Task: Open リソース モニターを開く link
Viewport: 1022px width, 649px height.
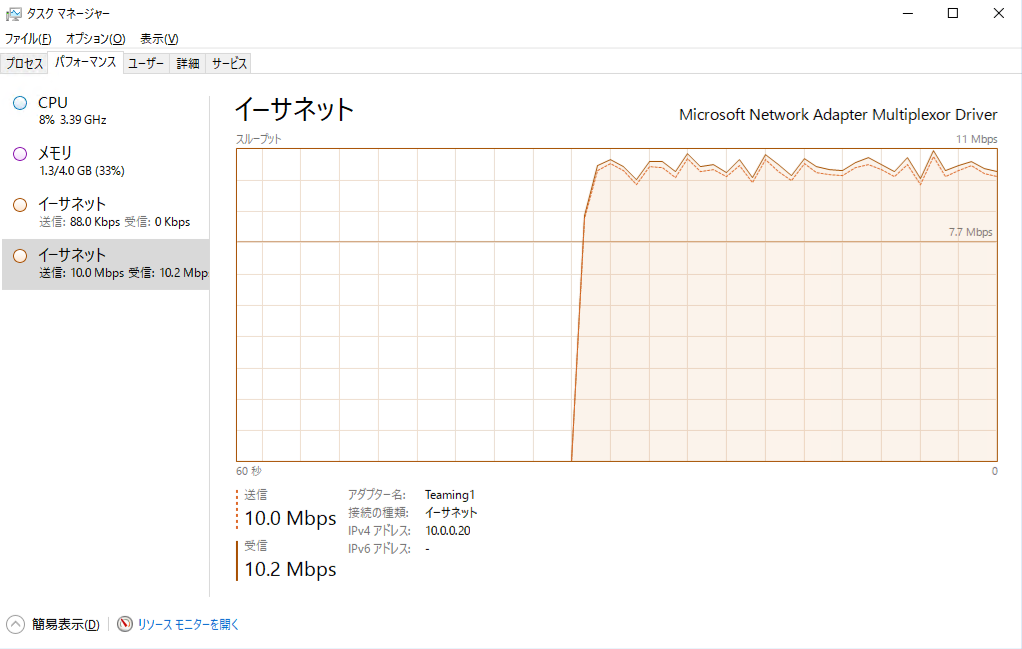Action: point(189,624)
